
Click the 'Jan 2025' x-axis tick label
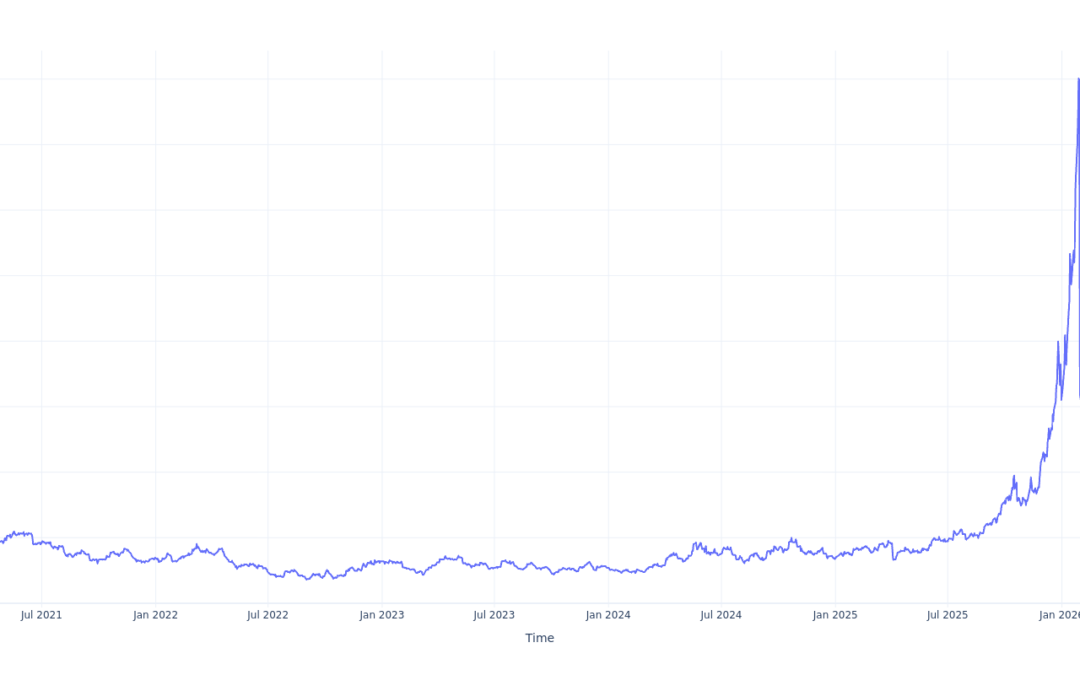tap(835, 615)
